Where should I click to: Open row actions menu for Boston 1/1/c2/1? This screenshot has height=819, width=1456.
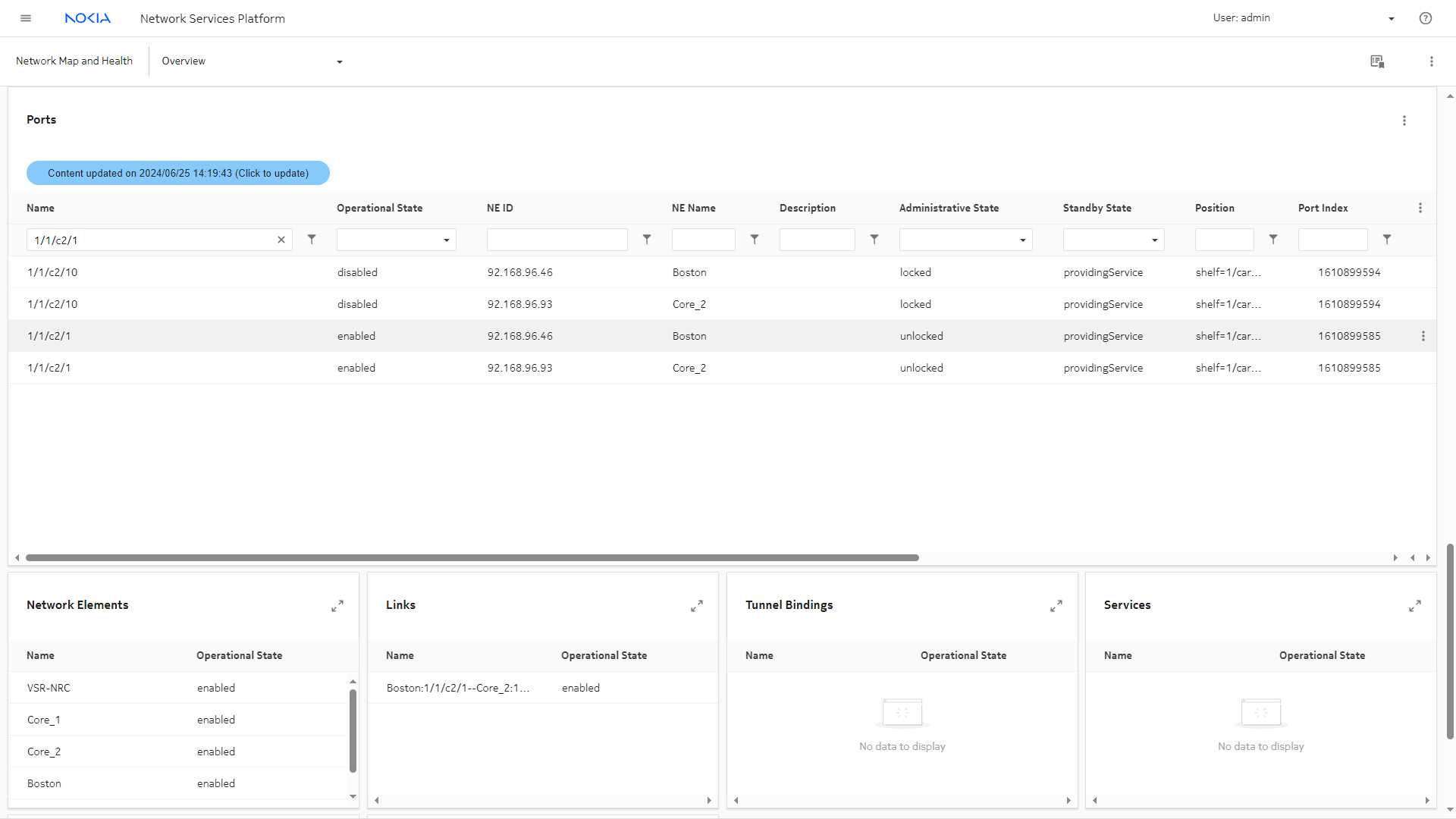point(1423,336)
